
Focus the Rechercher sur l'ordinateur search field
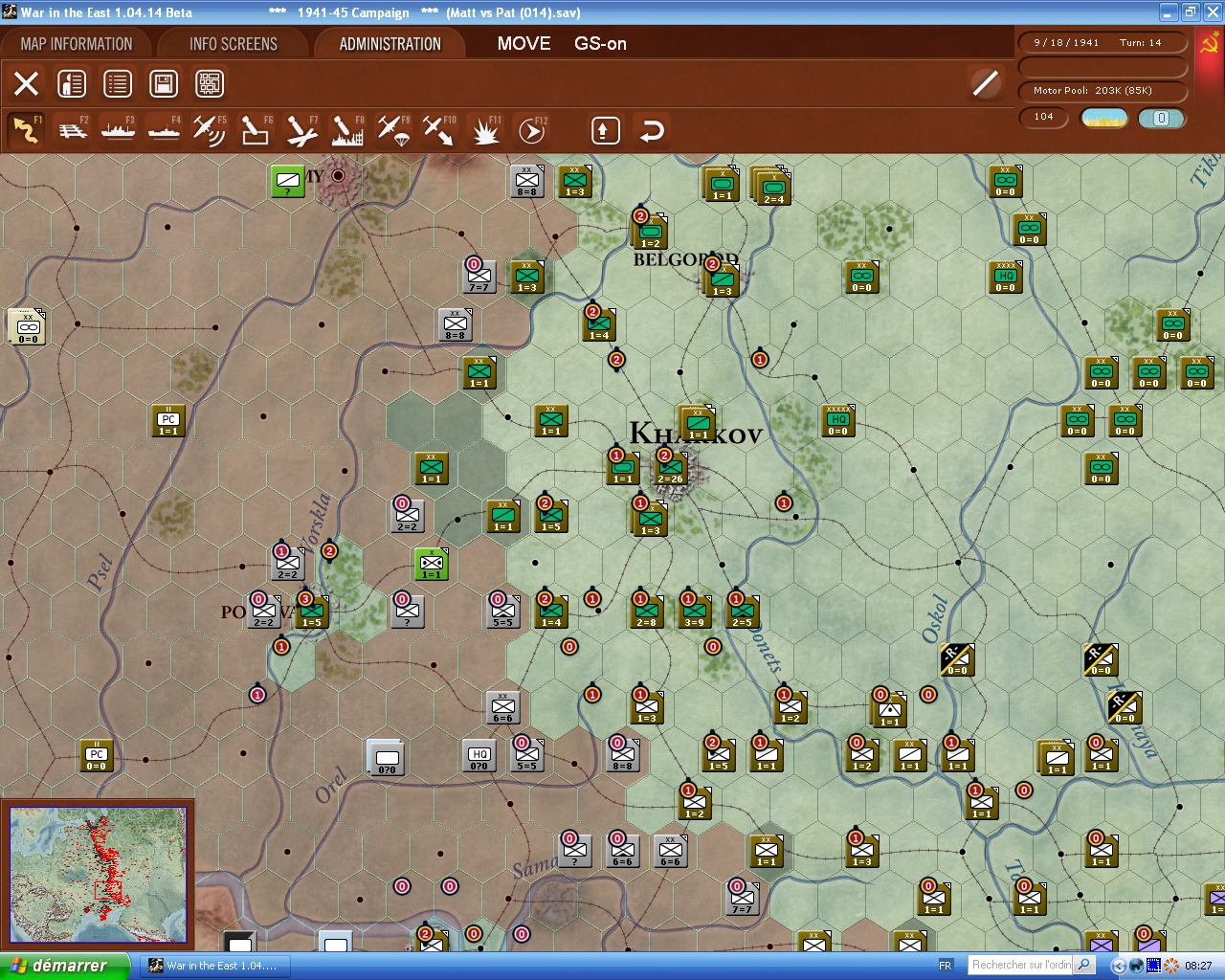click(1020, 965)
